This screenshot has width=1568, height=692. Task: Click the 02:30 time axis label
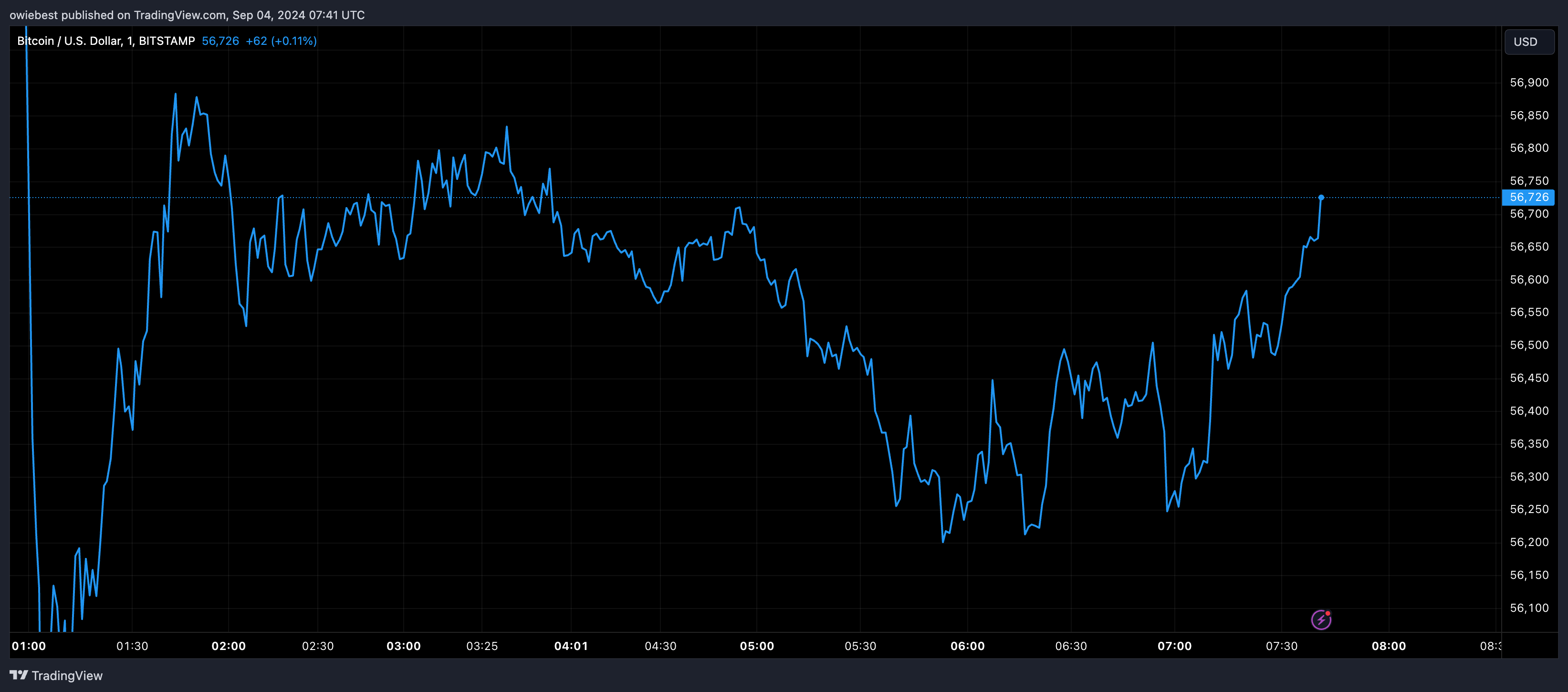[318, 646]
